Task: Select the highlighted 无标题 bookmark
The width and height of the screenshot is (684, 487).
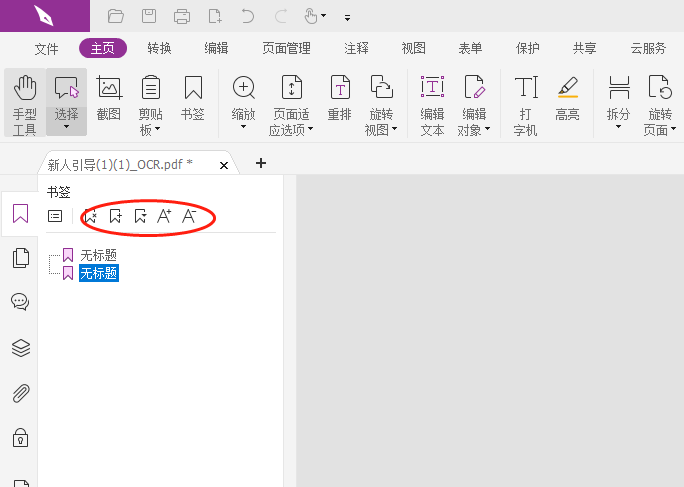Action: [99, 273]
